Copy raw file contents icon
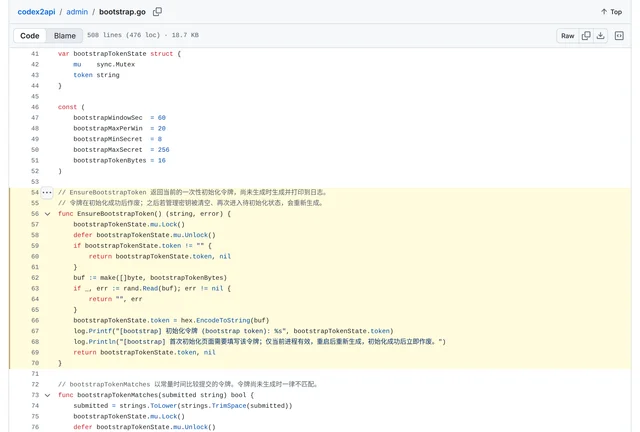Image resolution: width=640 pixels, height=432 pixels. coord(586,36)
